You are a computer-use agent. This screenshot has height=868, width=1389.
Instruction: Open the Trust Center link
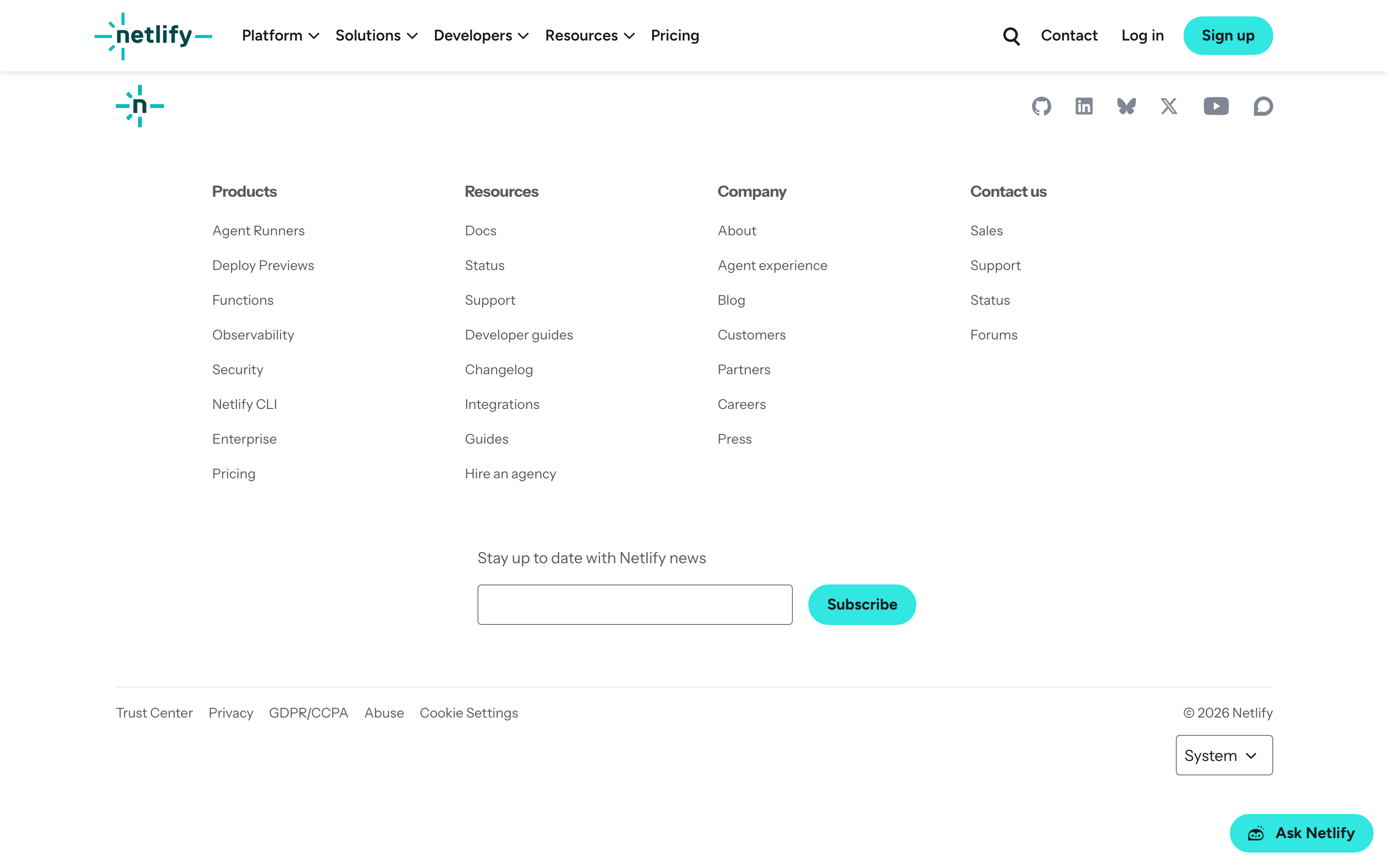[x=154, y=713]
